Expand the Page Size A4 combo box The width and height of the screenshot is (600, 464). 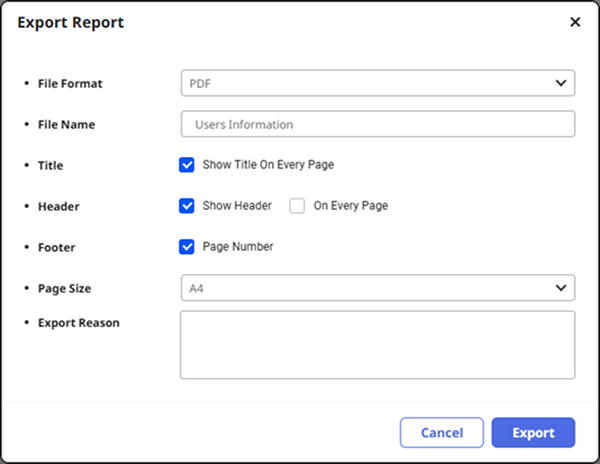(x=370, y=288)
